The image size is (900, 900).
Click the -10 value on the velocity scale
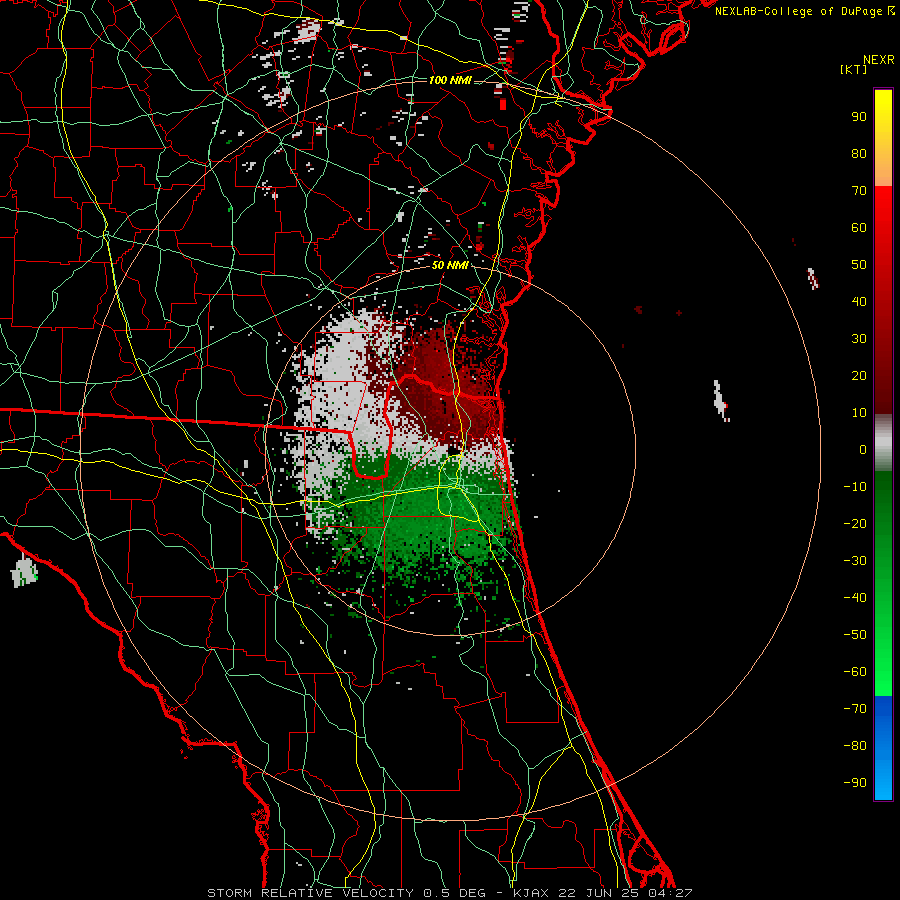pos(855,487)
